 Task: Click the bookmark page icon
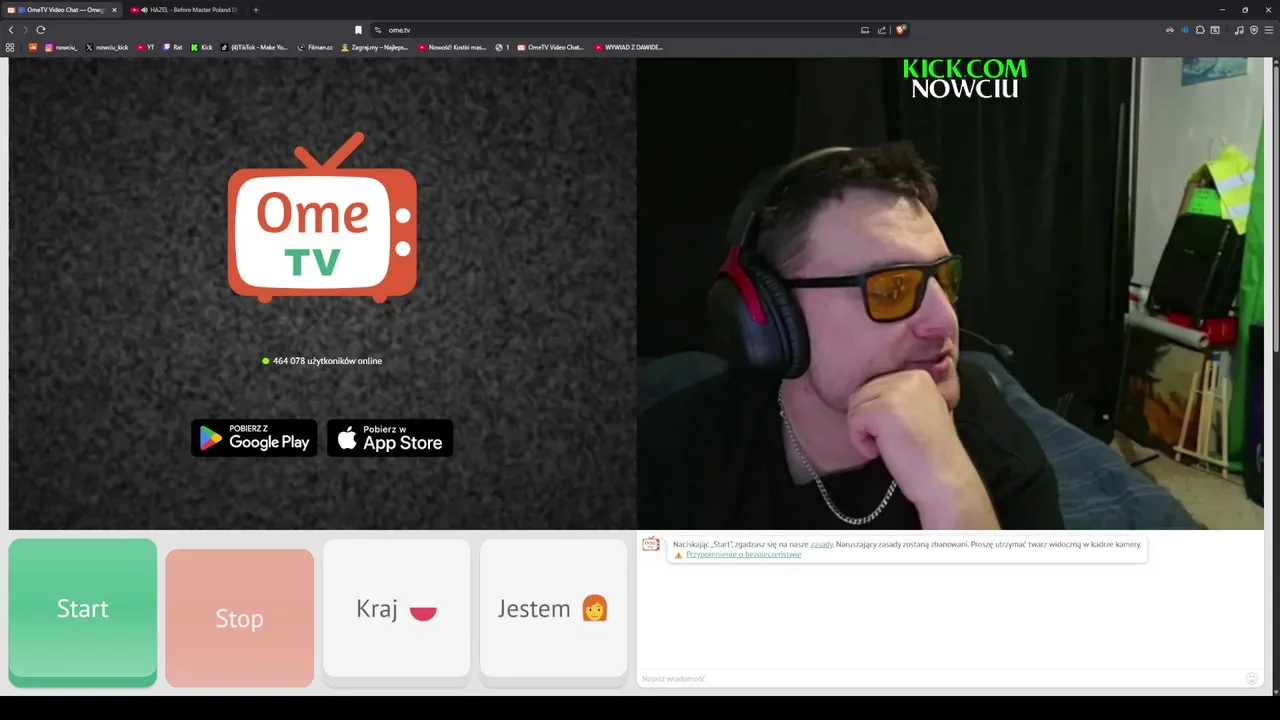point(358,30)
